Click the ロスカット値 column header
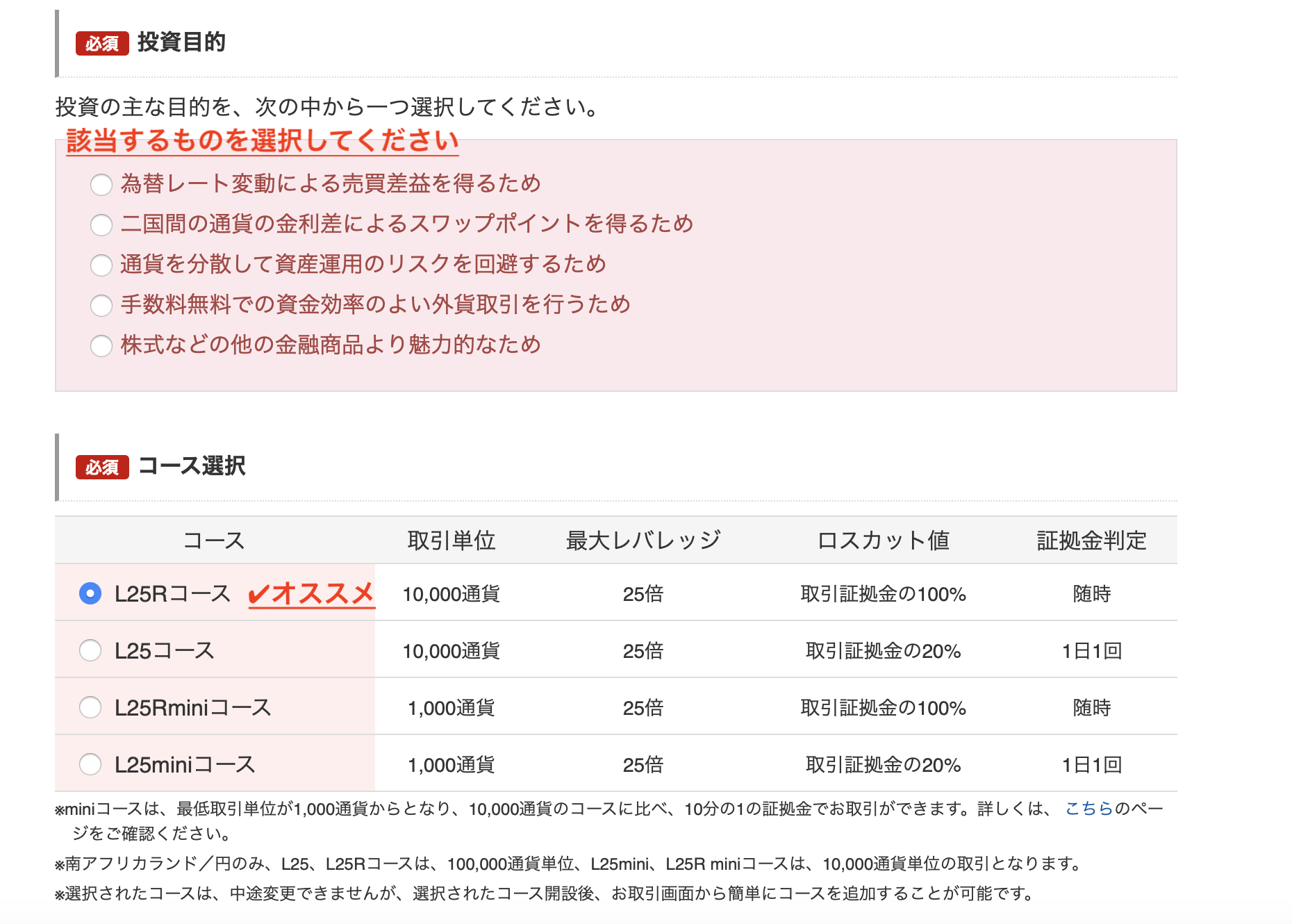1292x924 pixels. click(883, 540)
